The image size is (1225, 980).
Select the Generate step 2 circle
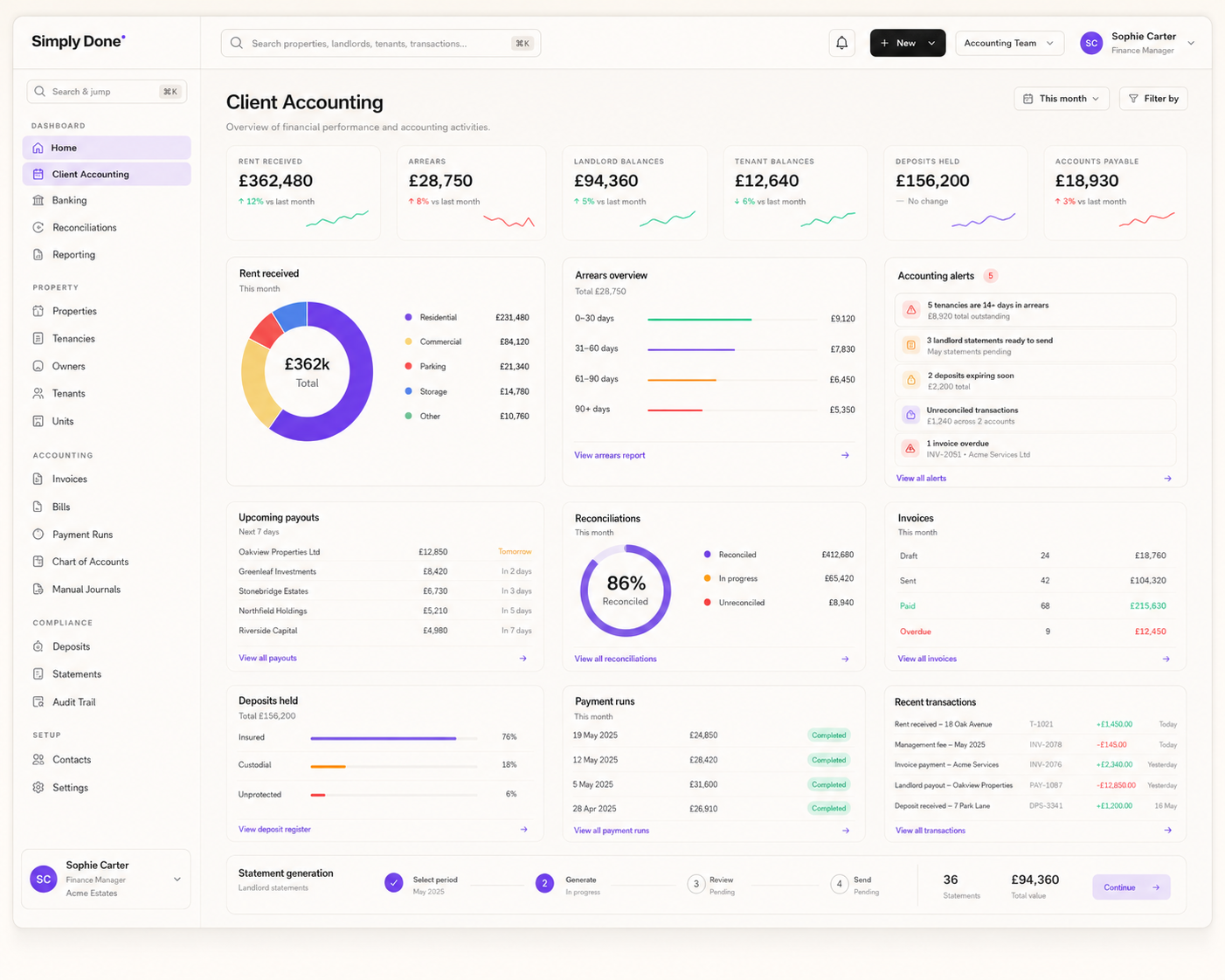click(x=544, y=883)
